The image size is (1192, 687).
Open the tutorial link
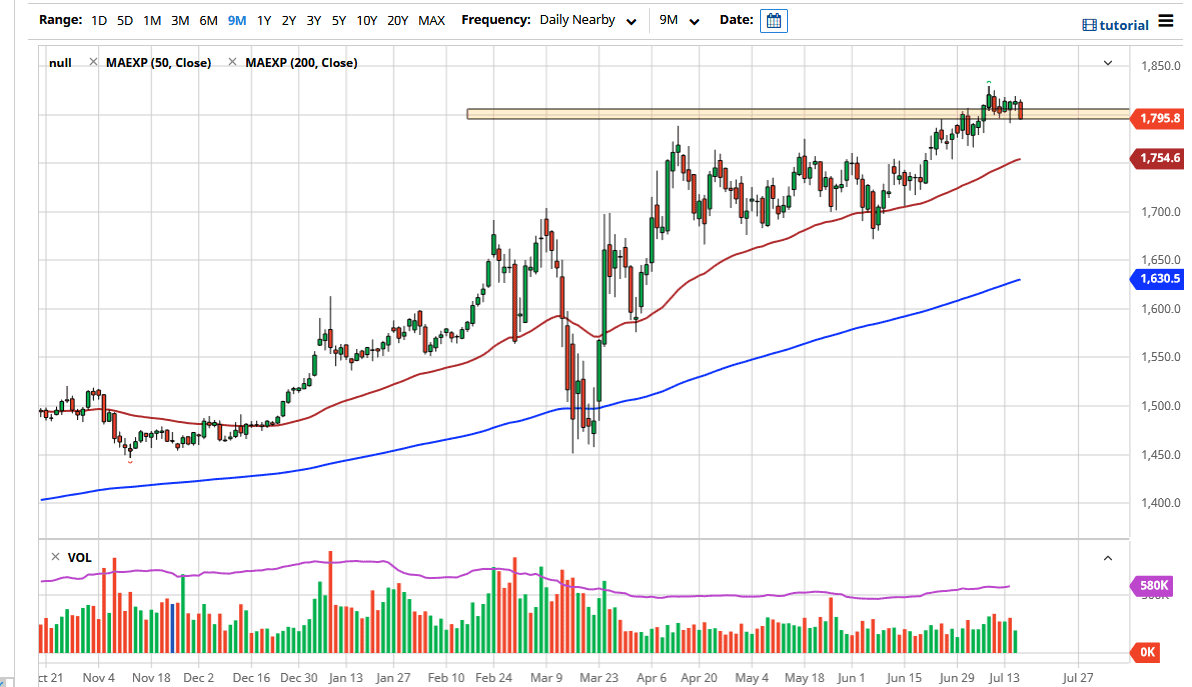pos(1124,25)
